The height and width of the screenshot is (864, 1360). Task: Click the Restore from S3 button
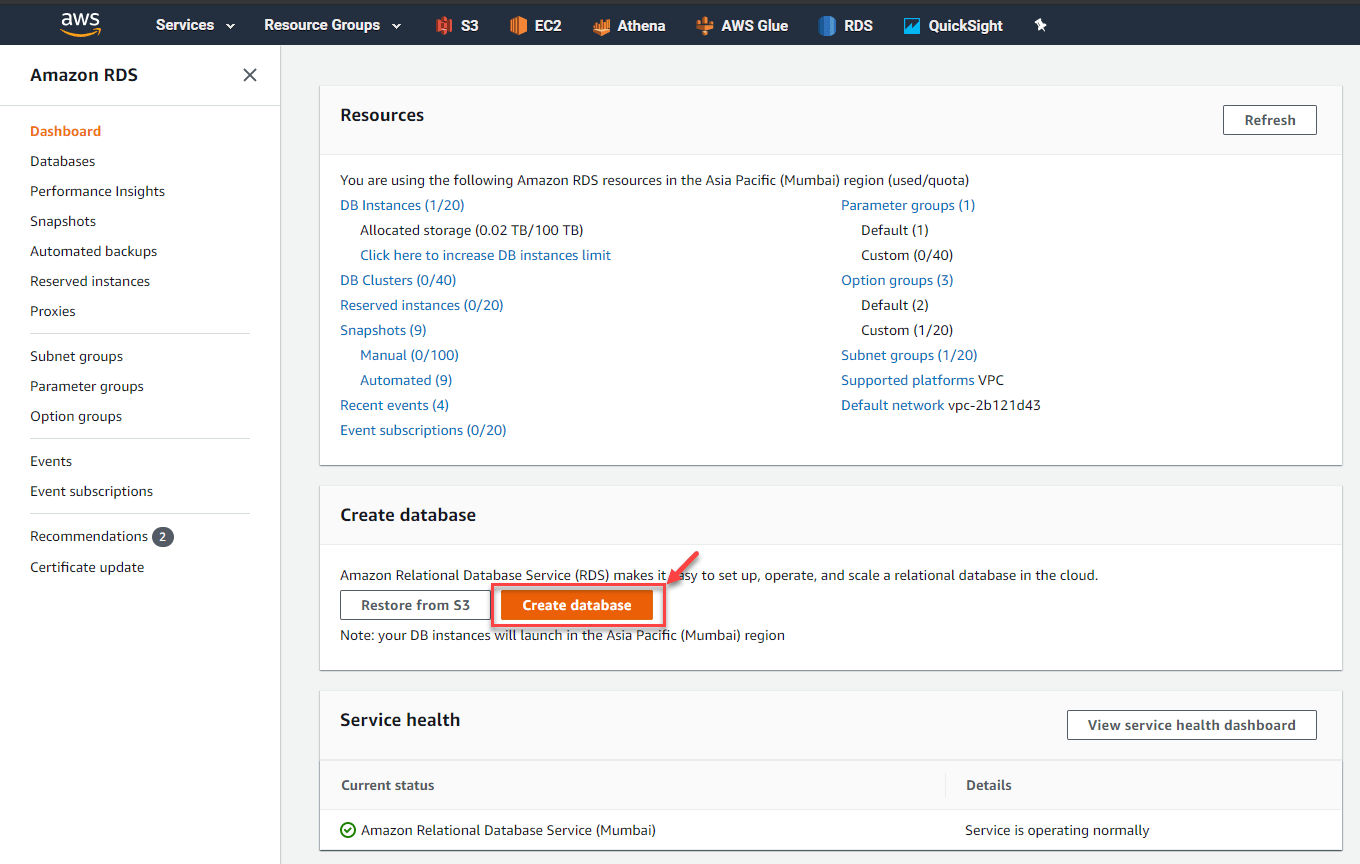(x=415, y=605)
